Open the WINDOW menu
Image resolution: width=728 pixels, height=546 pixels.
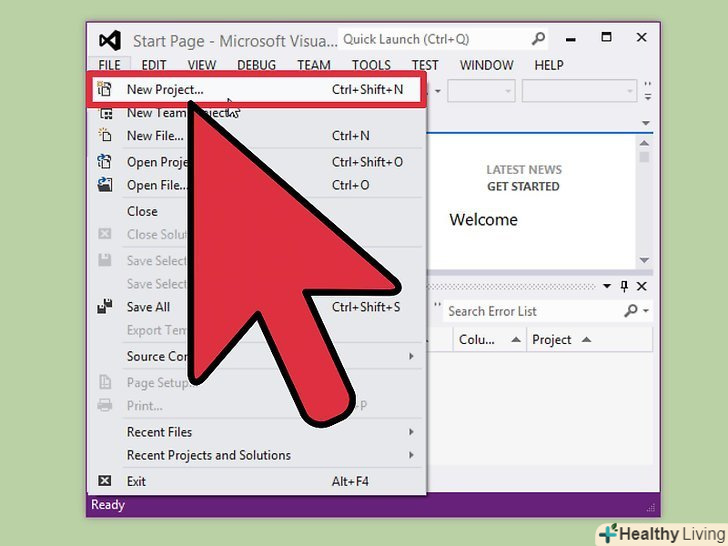487,65
